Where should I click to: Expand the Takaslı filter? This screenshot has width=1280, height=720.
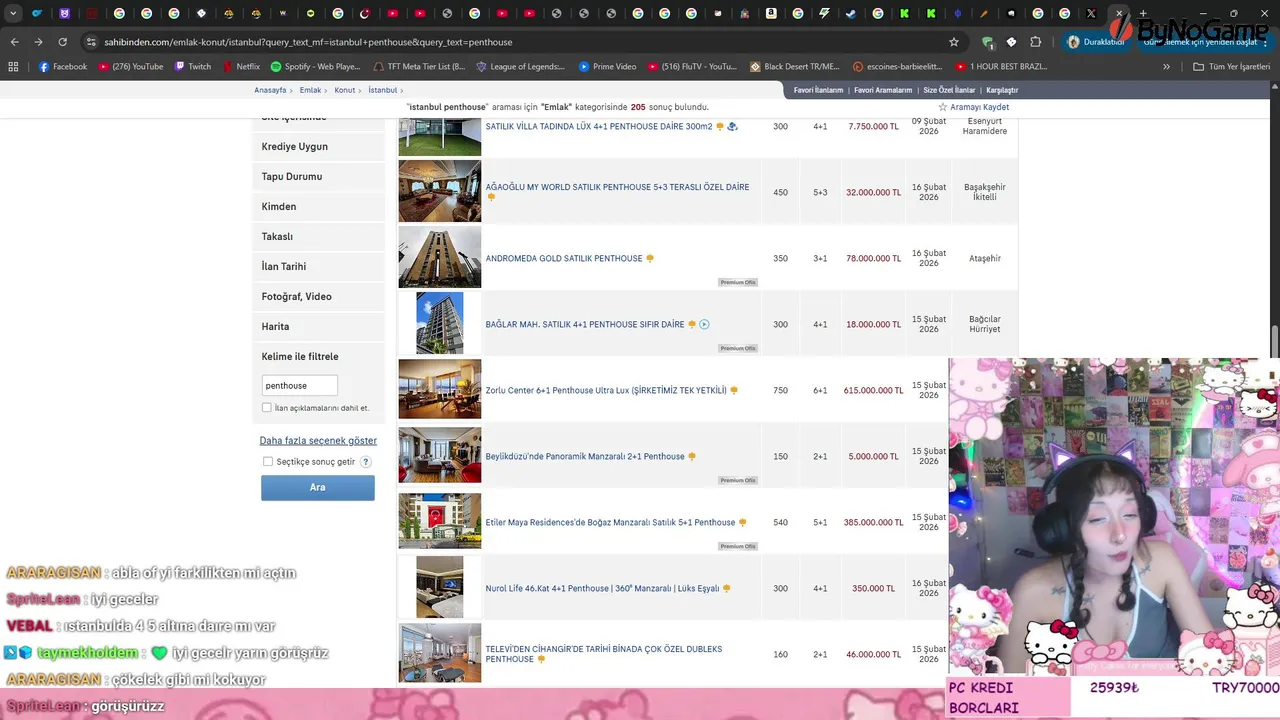pos(318,236)
